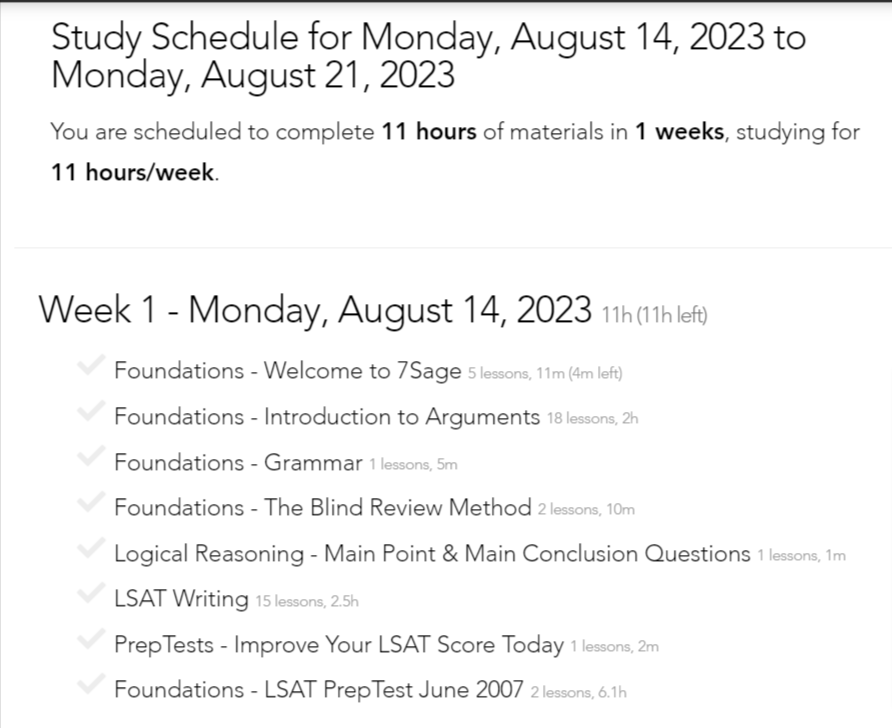Click checkmark icon beside Foundations - Grammar
Screen dimensions: 892x728
pyautogui.click(x=91, y=459)
